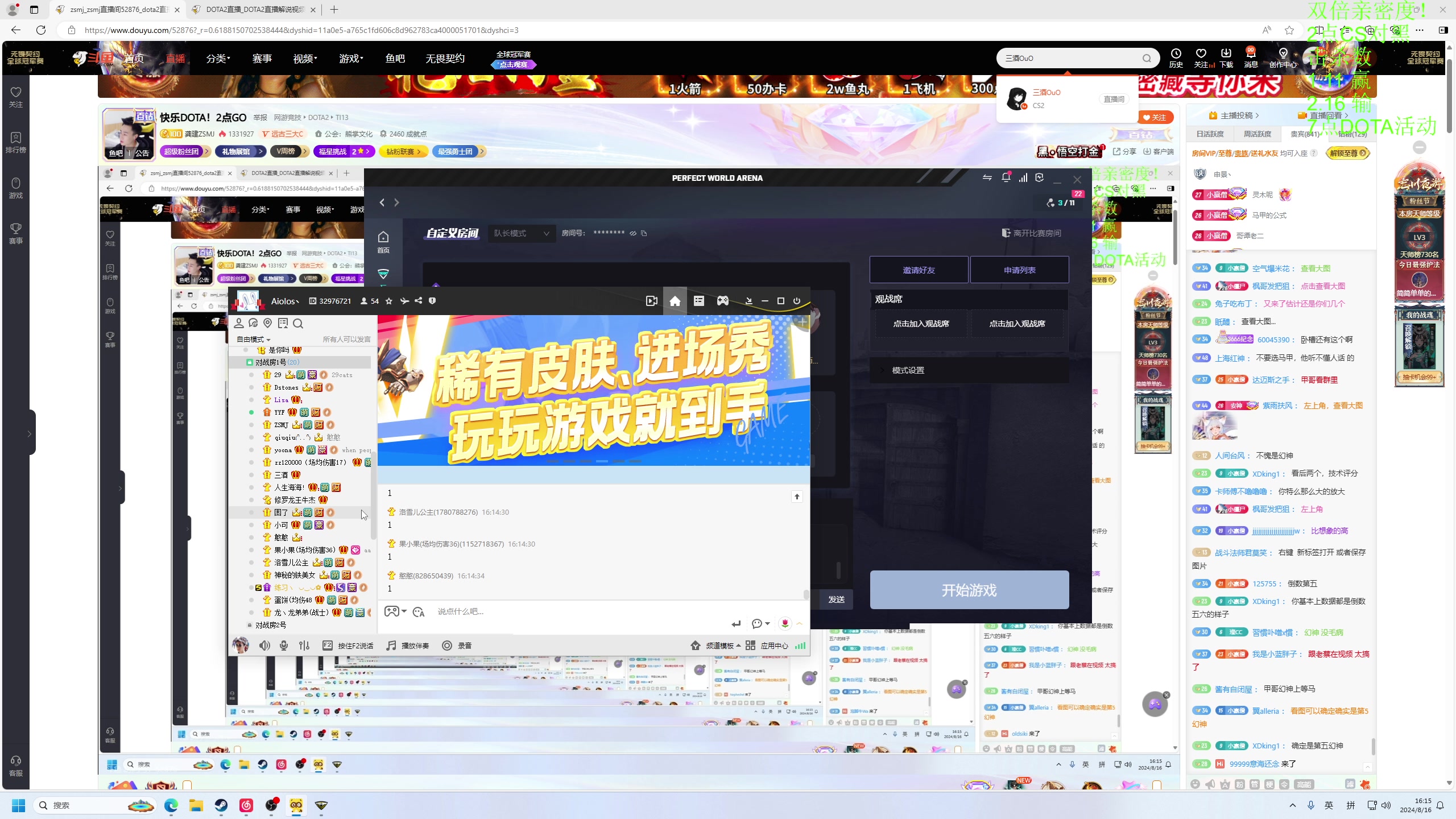Open the 鱼吧 item in Douyu navigation

(395, 59)
